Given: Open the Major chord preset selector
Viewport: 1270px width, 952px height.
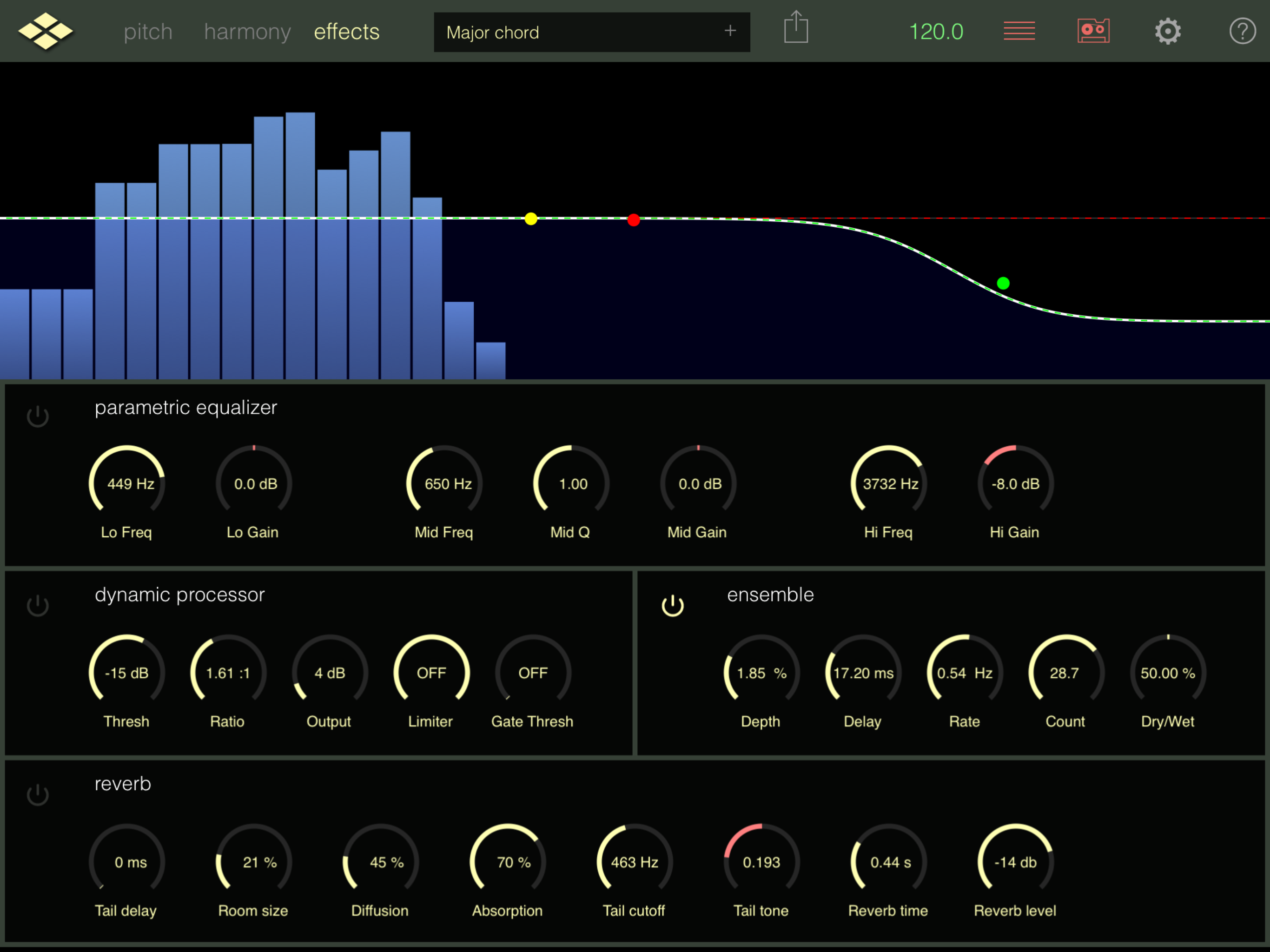Looking at the screenshot, I should (574, 32).
